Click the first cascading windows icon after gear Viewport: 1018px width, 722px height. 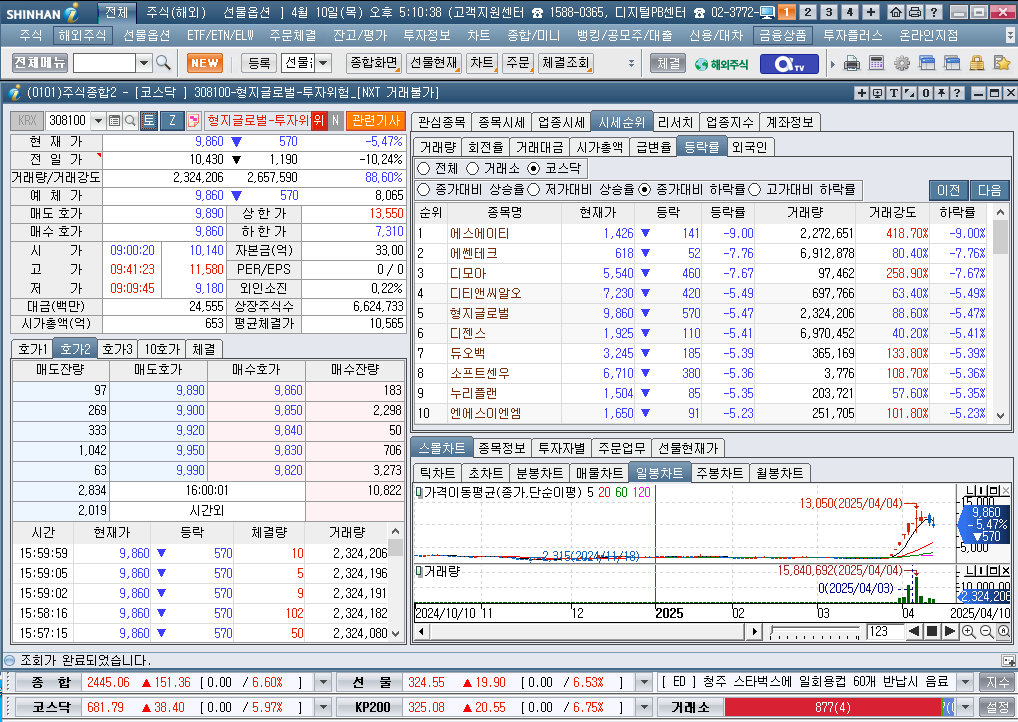pyautogui.click(x=927, y=64)
